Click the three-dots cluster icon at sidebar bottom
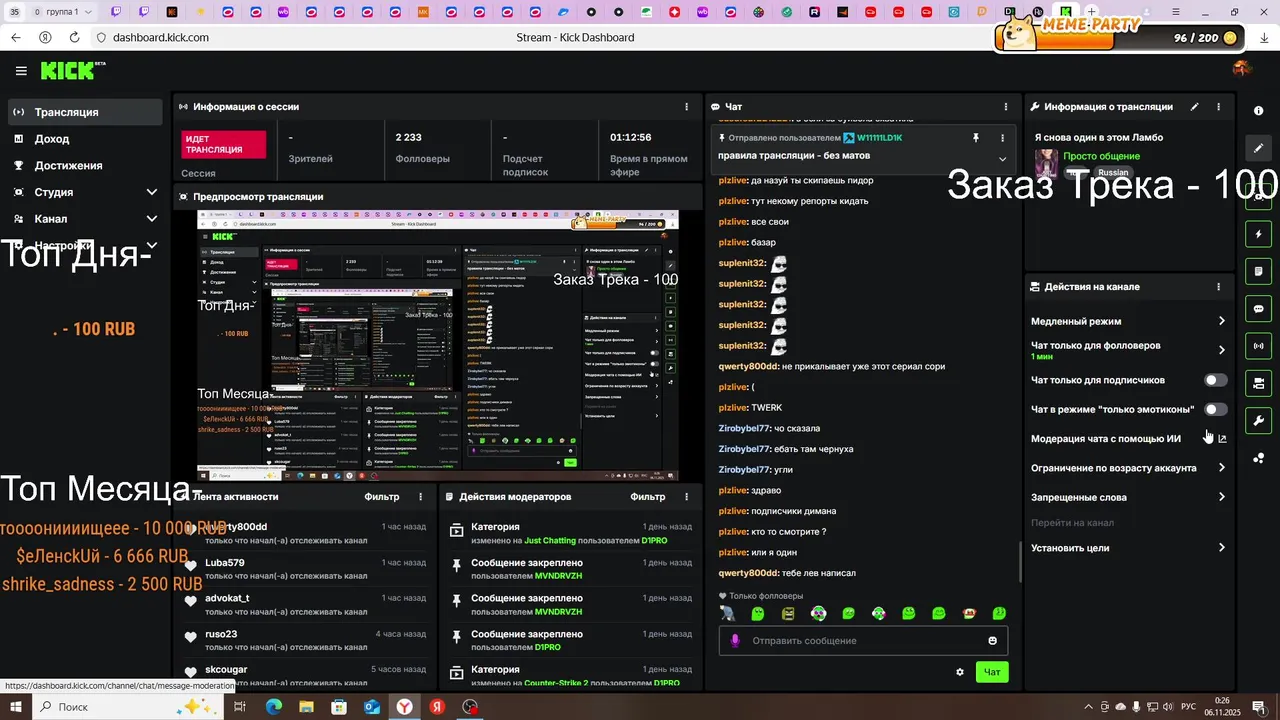Screen dimensions: 1280x720 [x=1259, y=458]
